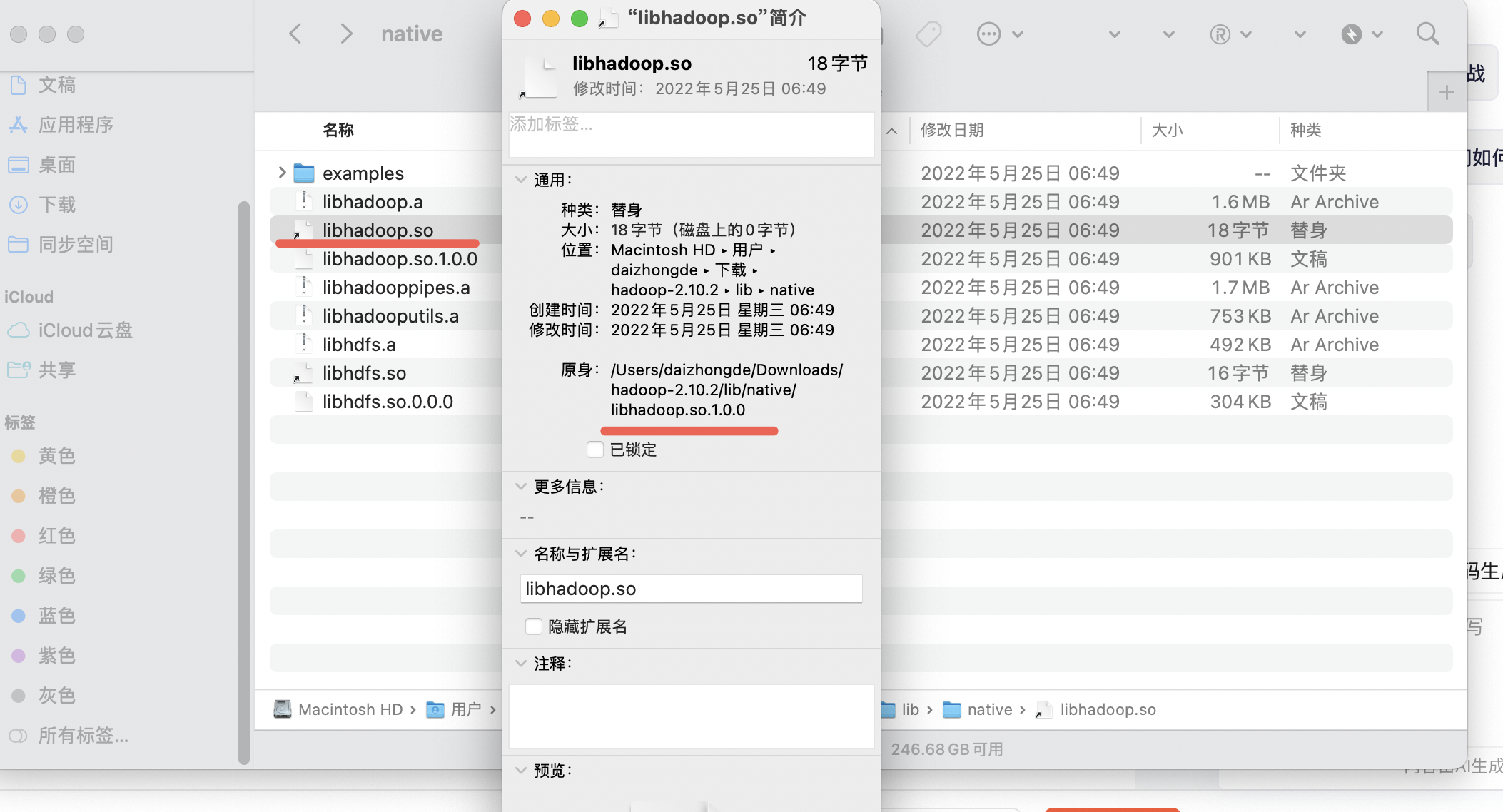The height and width of the screenshot is (812, 1503).
Task: Collapse the 名称与扩展名 section
Action: click(x=521, y=554)
